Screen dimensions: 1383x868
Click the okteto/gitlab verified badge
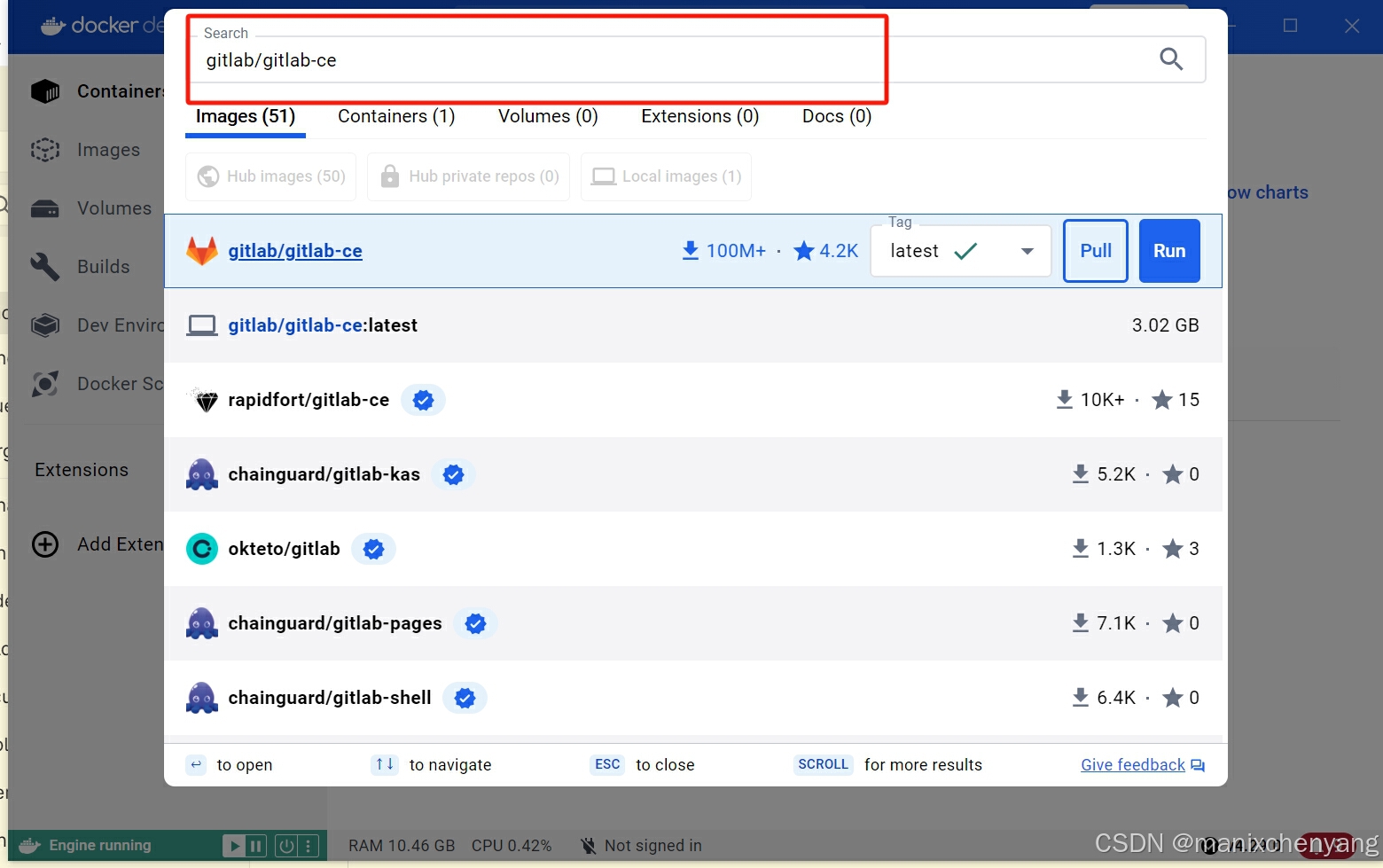coord(374,549)
